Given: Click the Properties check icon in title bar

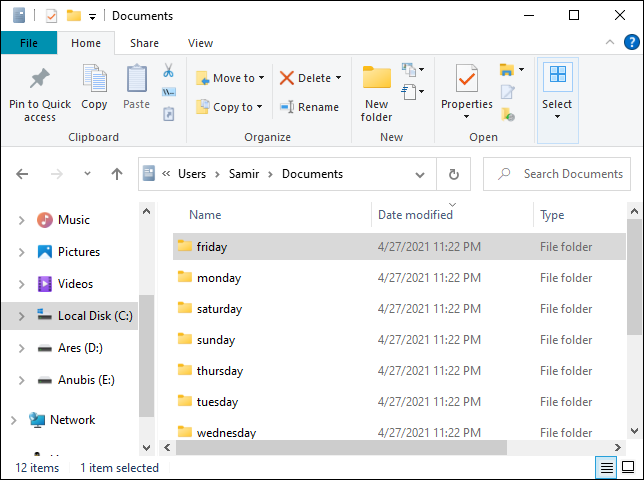Looking at the screenshot, I should (x=51, y=16).
